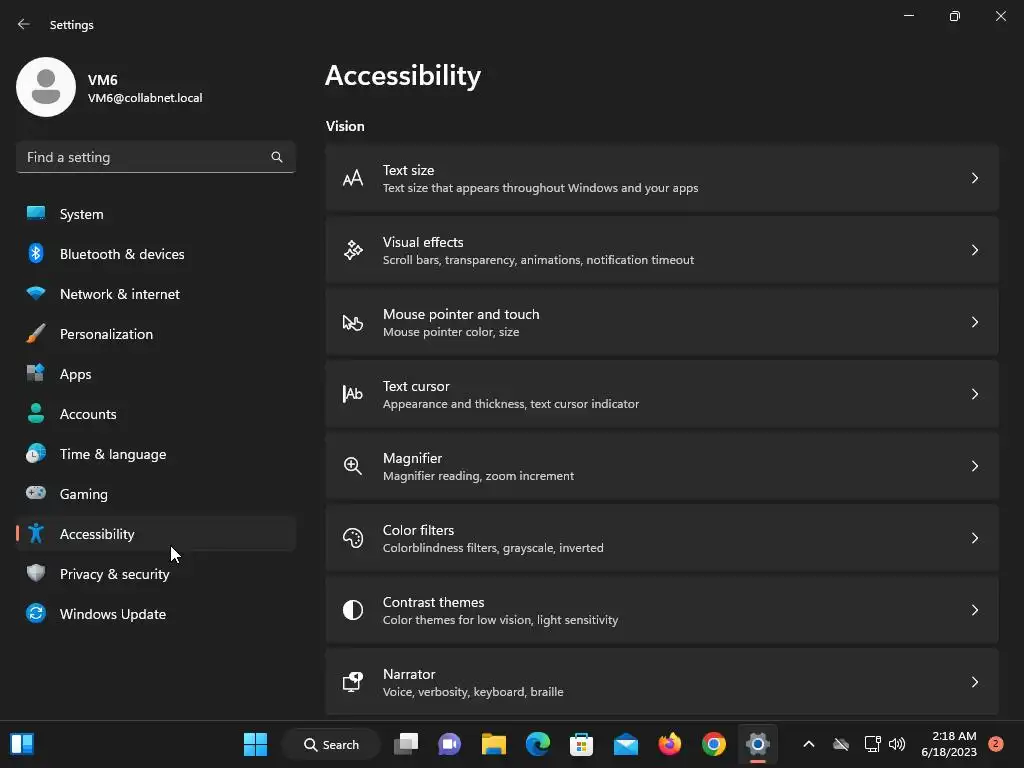
Task: Click the VM6@collabnet.local account email
Action: tap(145, 98)
